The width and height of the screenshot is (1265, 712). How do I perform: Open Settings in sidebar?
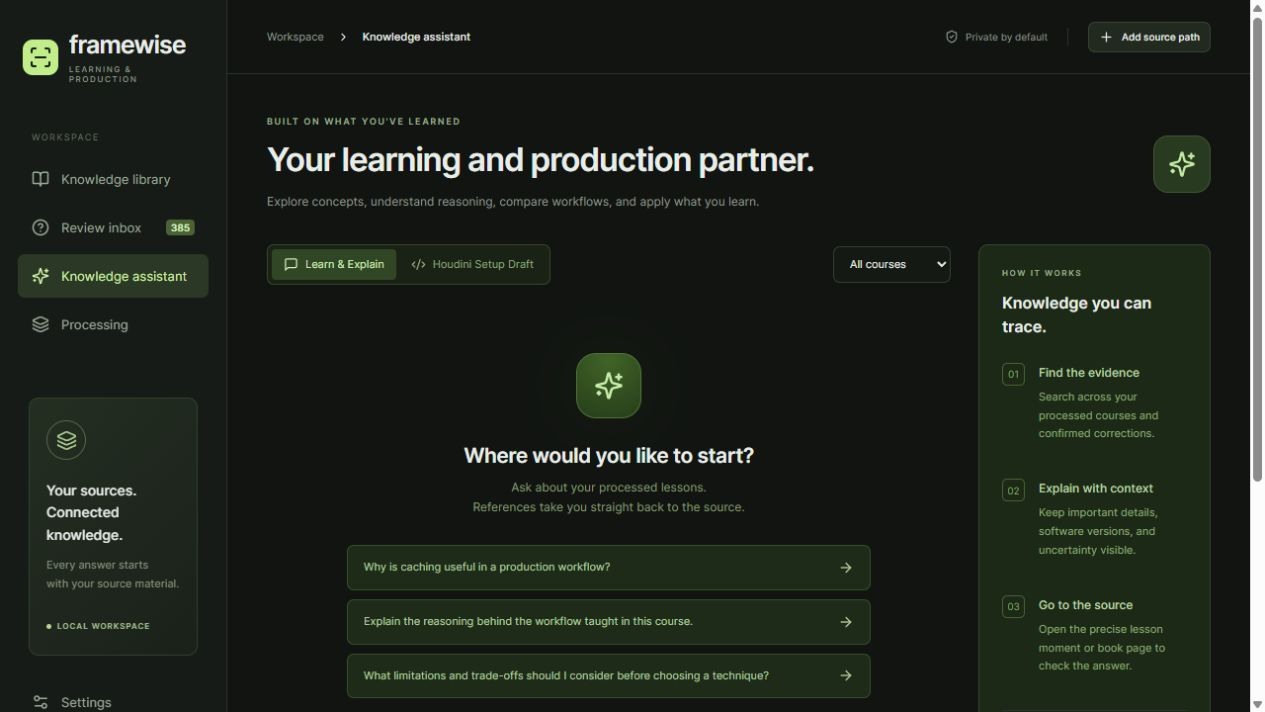coord(113,702)
